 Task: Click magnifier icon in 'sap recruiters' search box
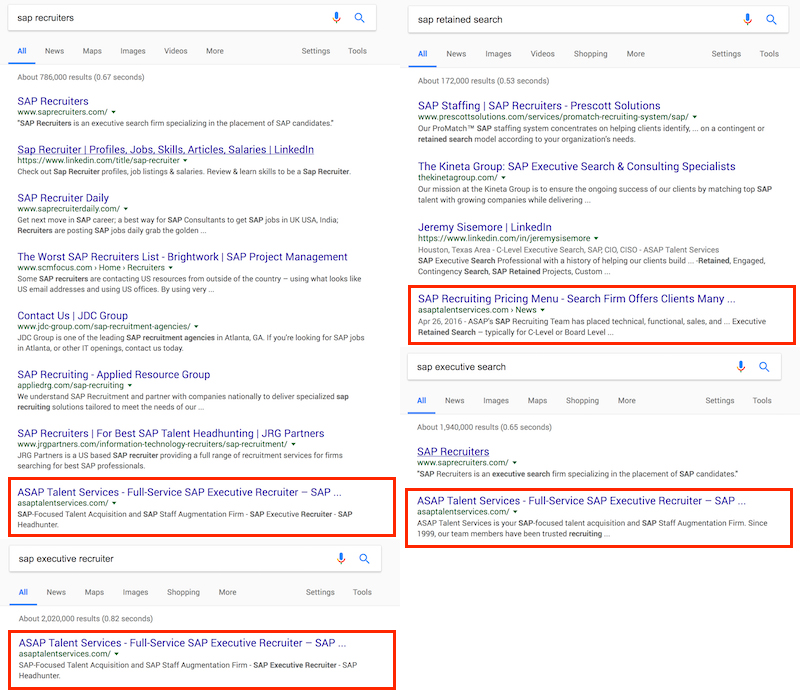[x=360, y=18]
